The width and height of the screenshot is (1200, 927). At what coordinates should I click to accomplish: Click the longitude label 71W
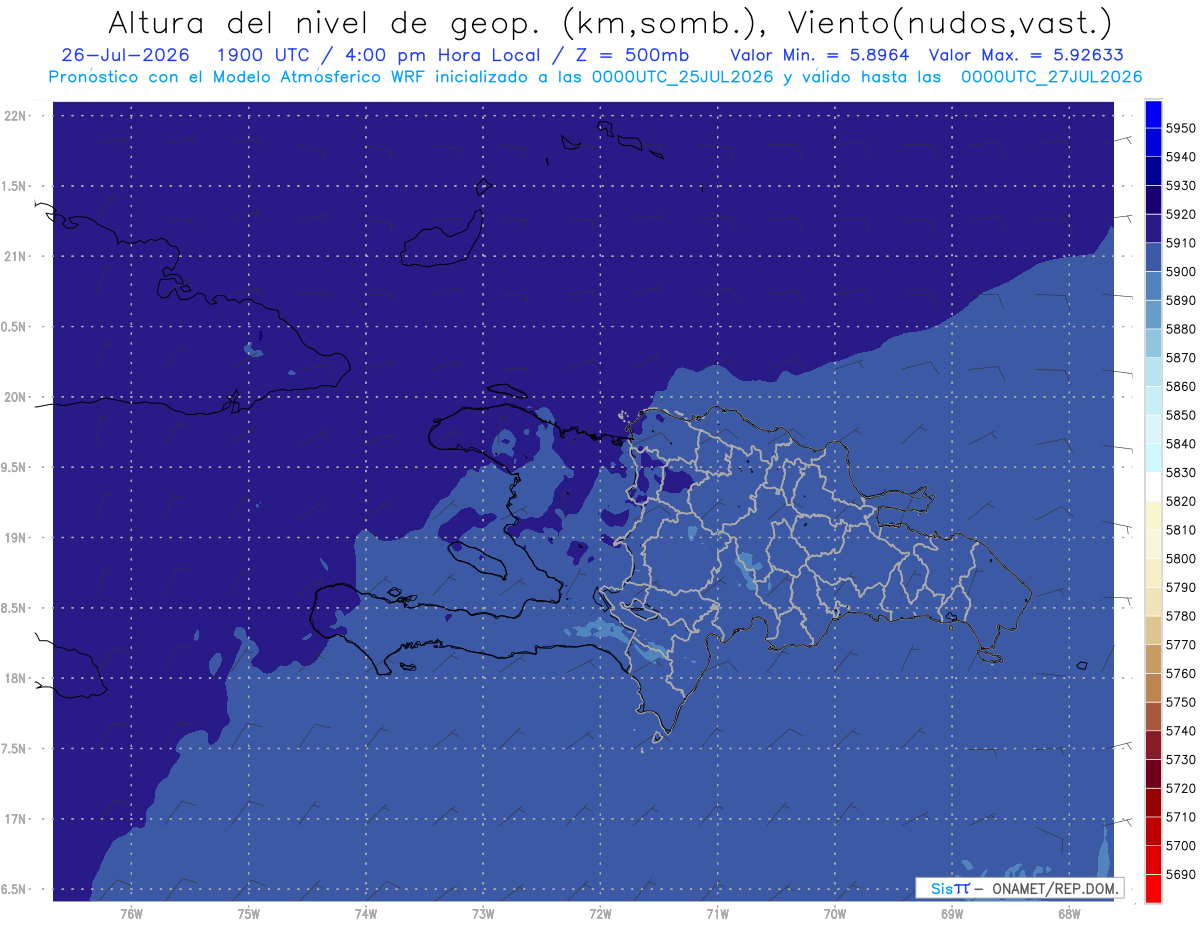tap(717, 914)
